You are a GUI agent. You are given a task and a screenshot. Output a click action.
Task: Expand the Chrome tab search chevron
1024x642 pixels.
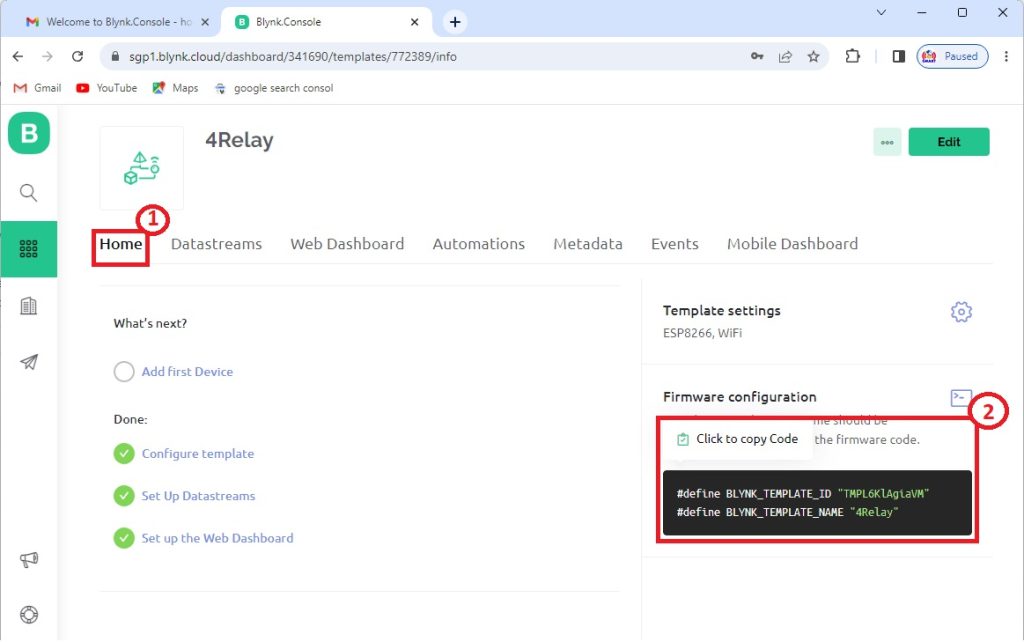pyautogui.click(x=881, y=13)
